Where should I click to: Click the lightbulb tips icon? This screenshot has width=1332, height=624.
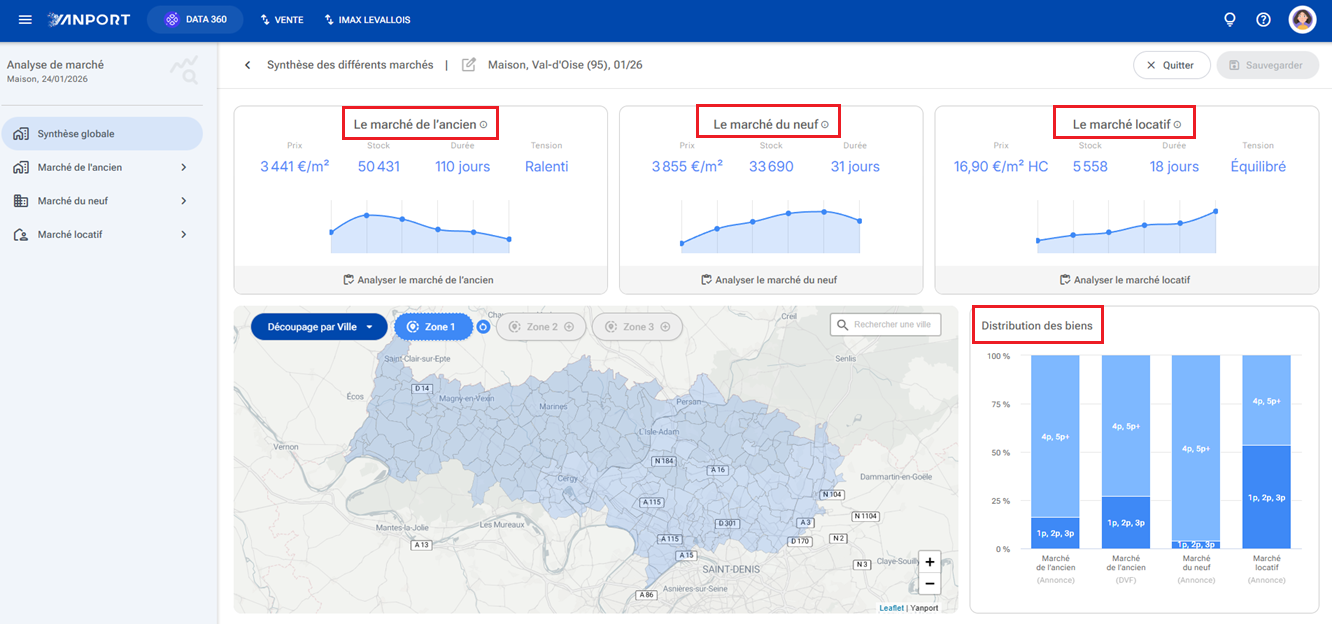[x=1230, y=20]
